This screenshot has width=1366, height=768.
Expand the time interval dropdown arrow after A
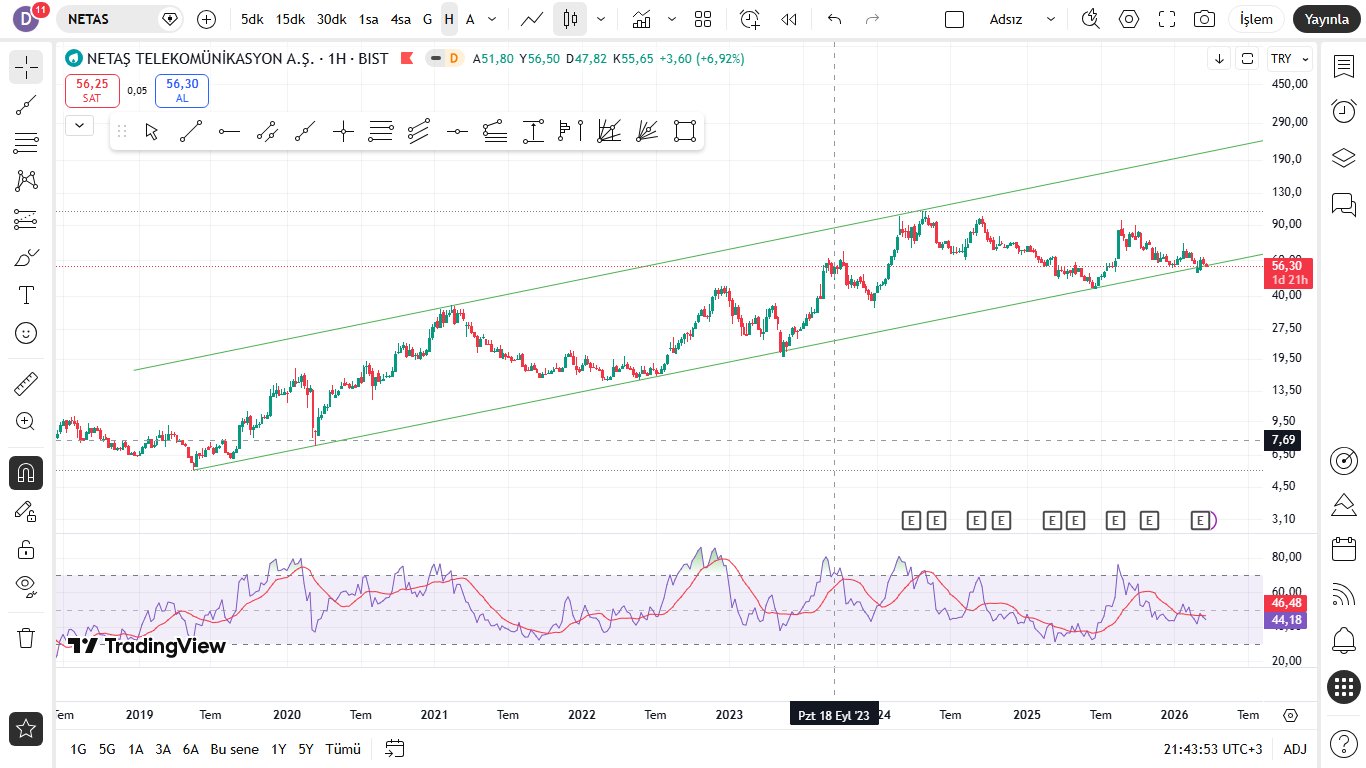point(491,19)
